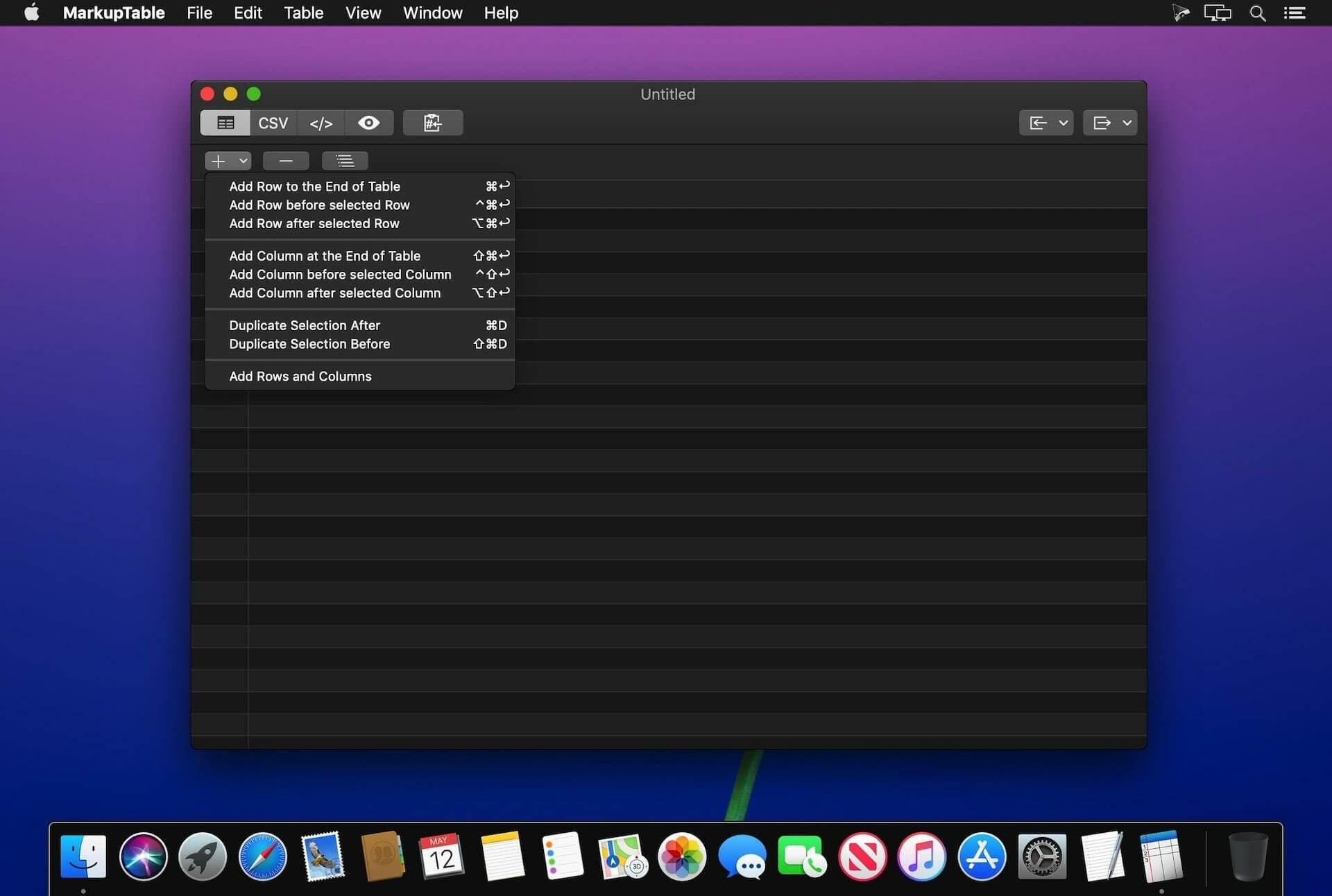Click the text alignment lines icon
This screenshot has width=1332, height=896.
click(x=345, y=161)
